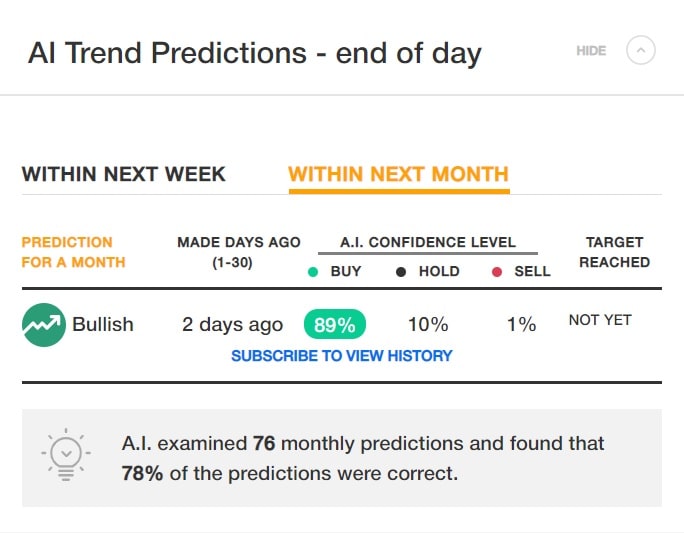
Task: Click the TARGET REACHED column header
Action: point(614,252)
